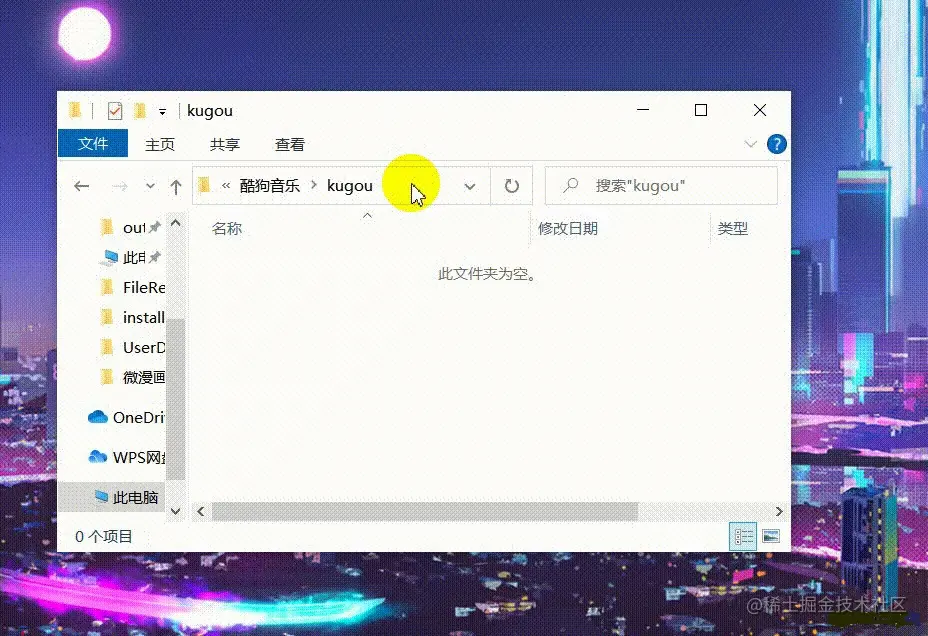Click horizontal scrollbar right arrow
The height and width of the screenshot is (636, 928).
point(779,511)
